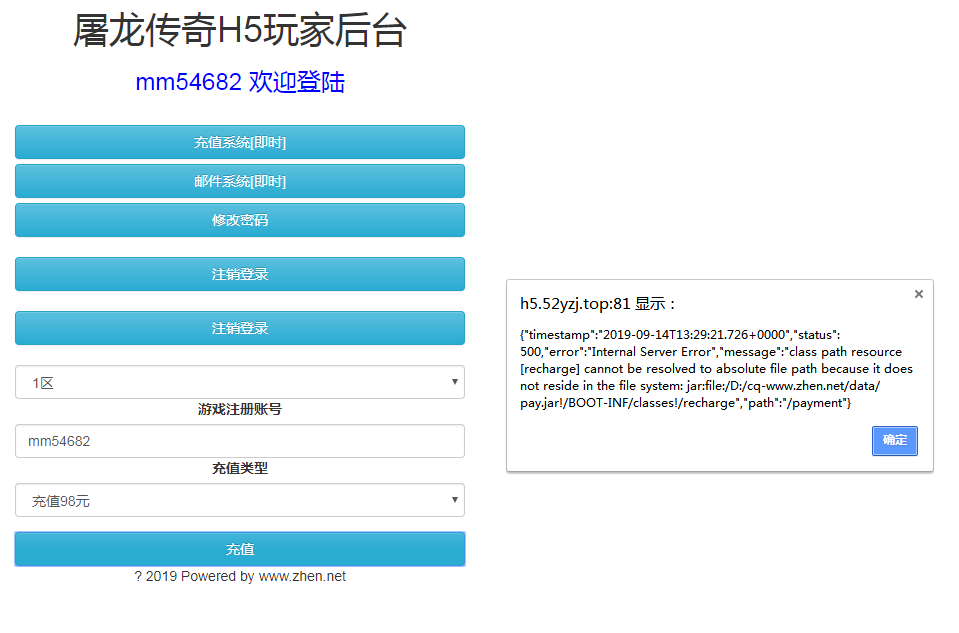Click the h5.52yzj.top:81 显示 dialog title
This screenshot has height=633, width=959.
point(598,304)
